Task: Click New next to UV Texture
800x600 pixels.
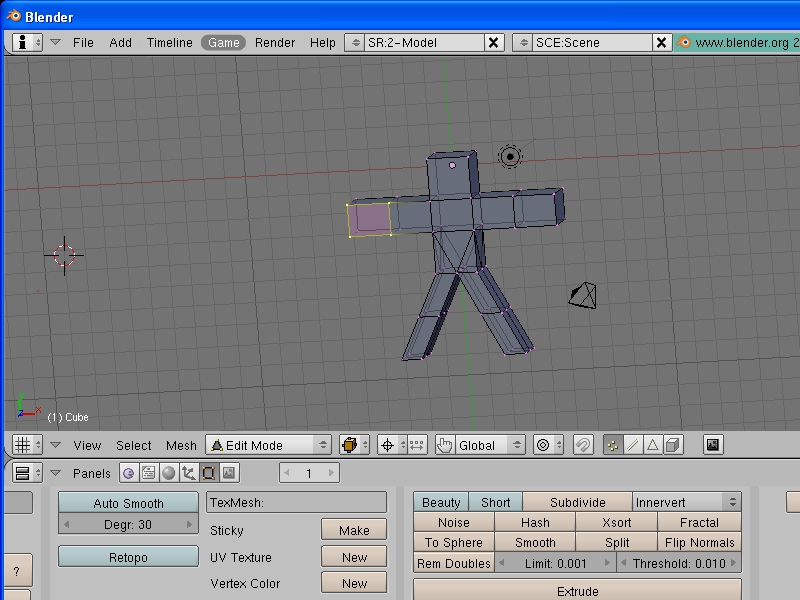Action: [354, 557]
